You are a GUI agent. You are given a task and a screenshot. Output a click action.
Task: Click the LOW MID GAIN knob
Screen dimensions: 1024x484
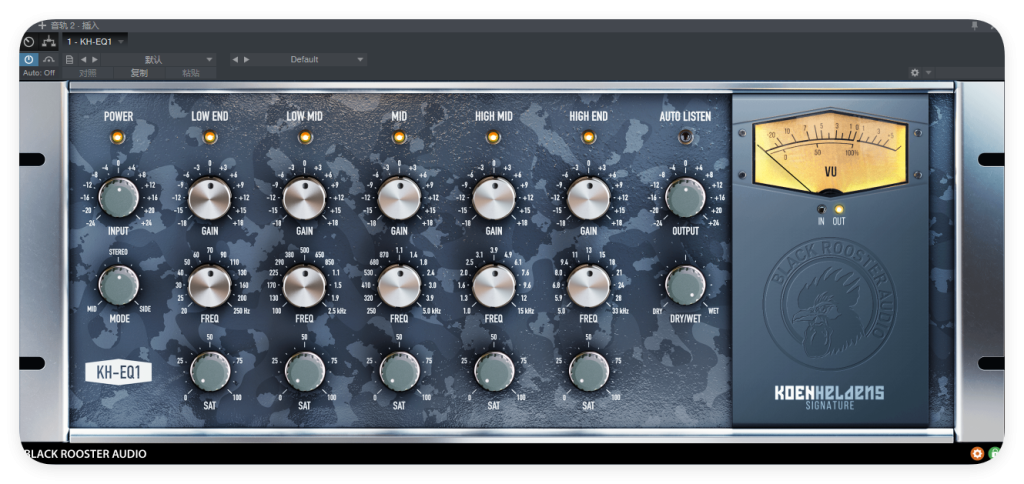pos(304,198)
